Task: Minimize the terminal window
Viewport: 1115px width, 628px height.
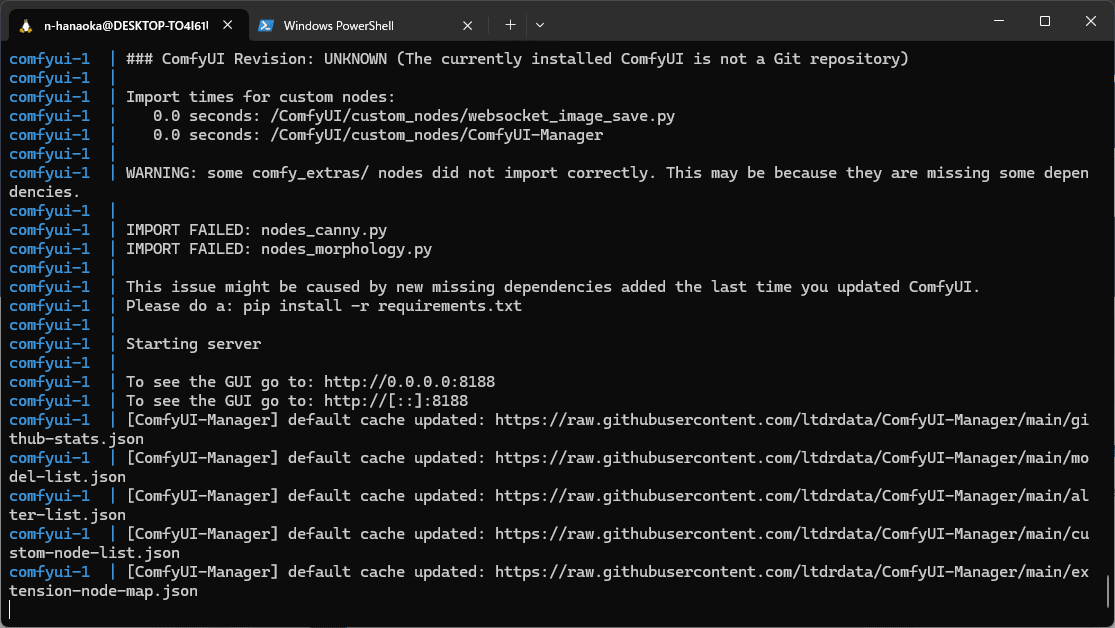Action: coord(999,21)
